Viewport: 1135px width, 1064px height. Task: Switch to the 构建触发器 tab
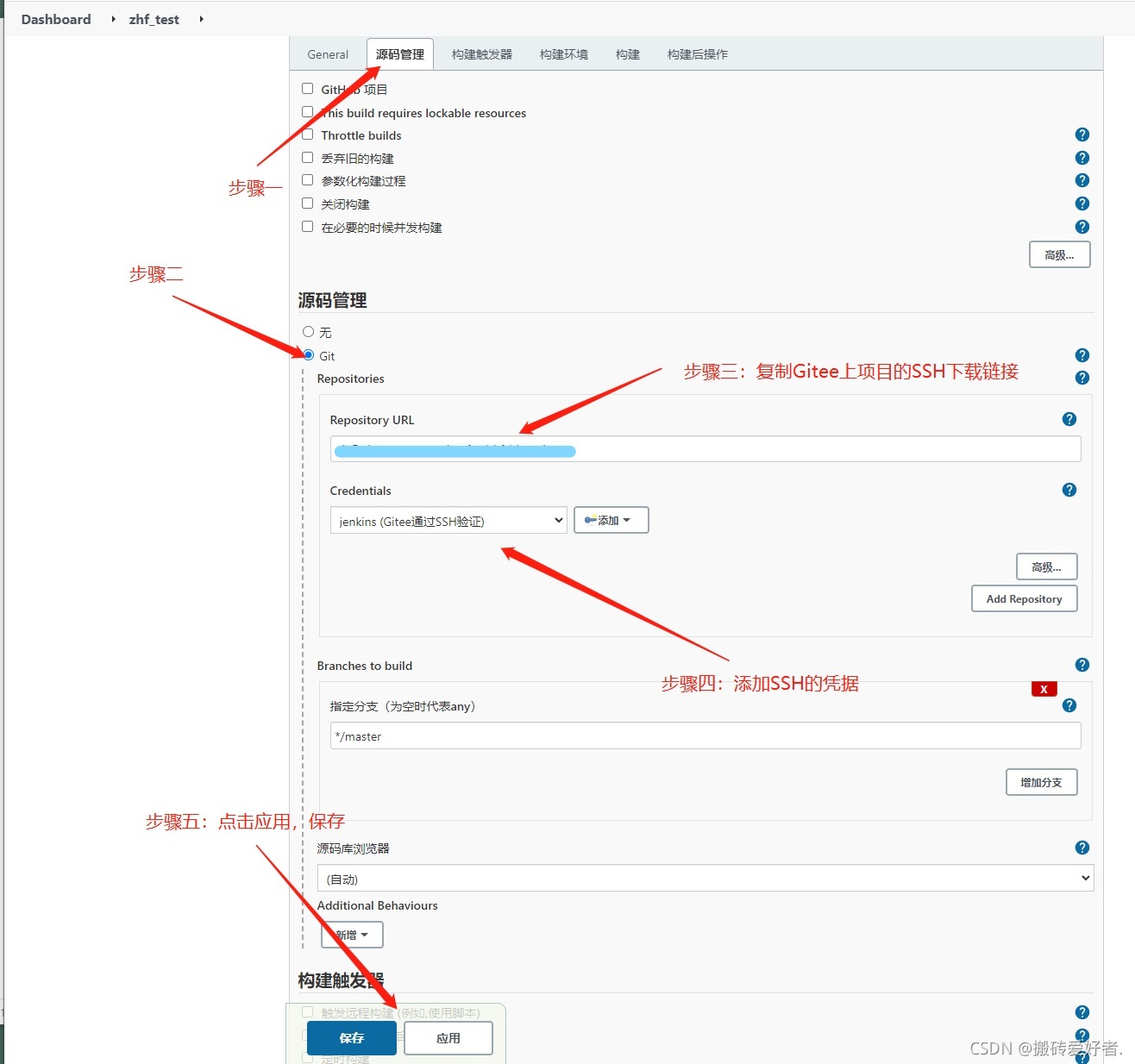pyautogui.click(x=482, y=54)
